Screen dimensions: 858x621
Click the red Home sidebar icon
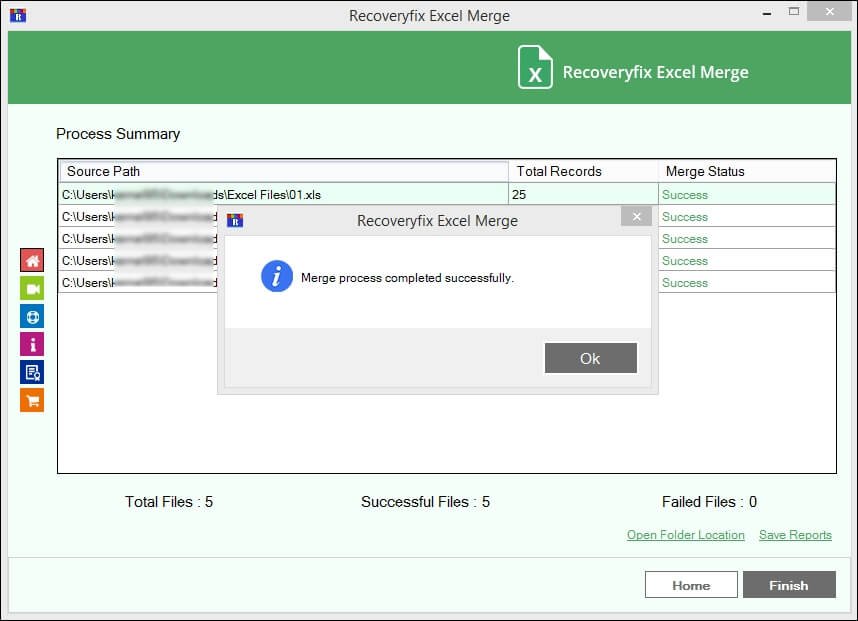tap(32, 260)
